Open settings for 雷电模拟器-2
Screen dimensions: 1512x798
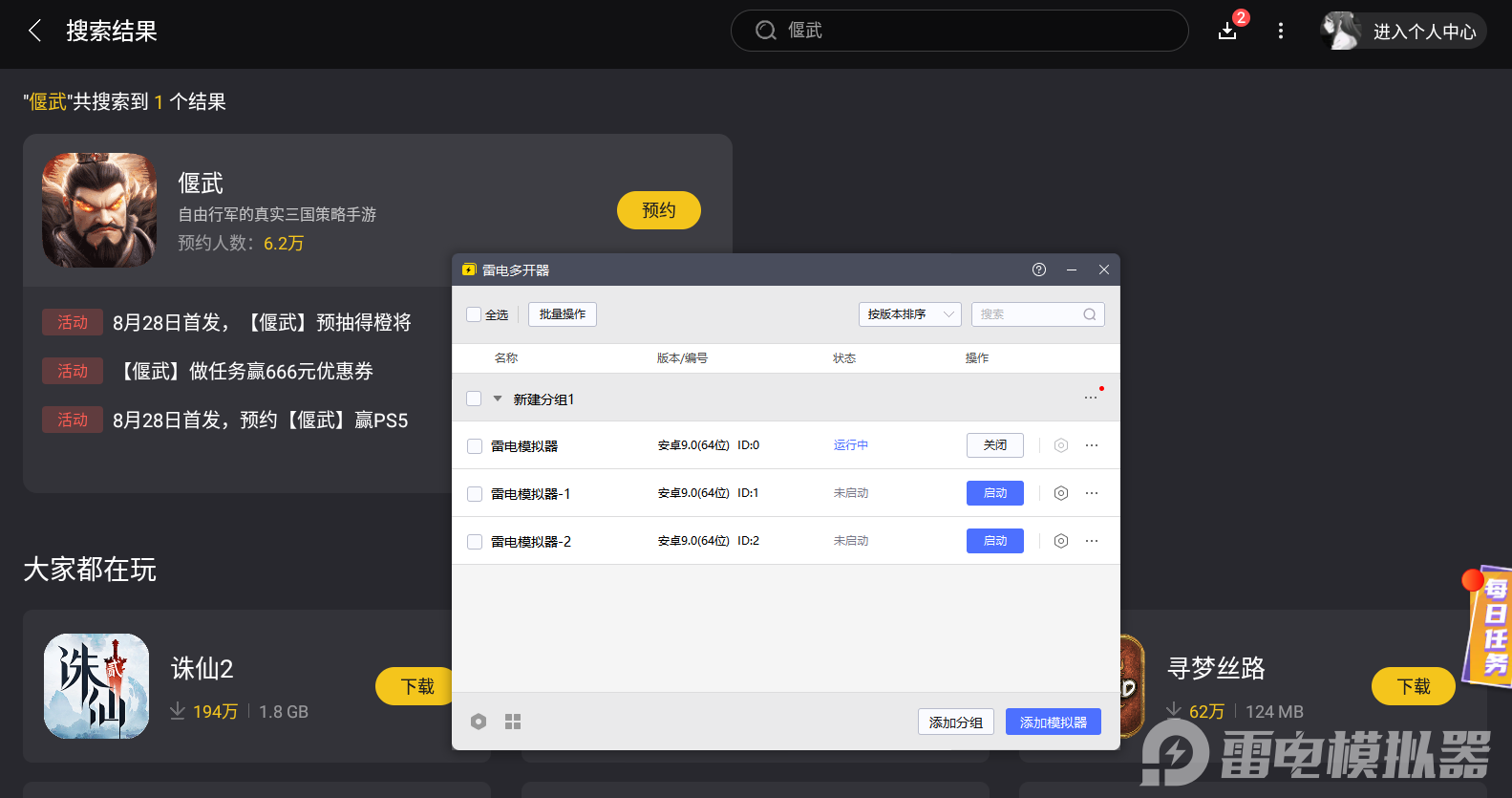(x=1061, y=541)
